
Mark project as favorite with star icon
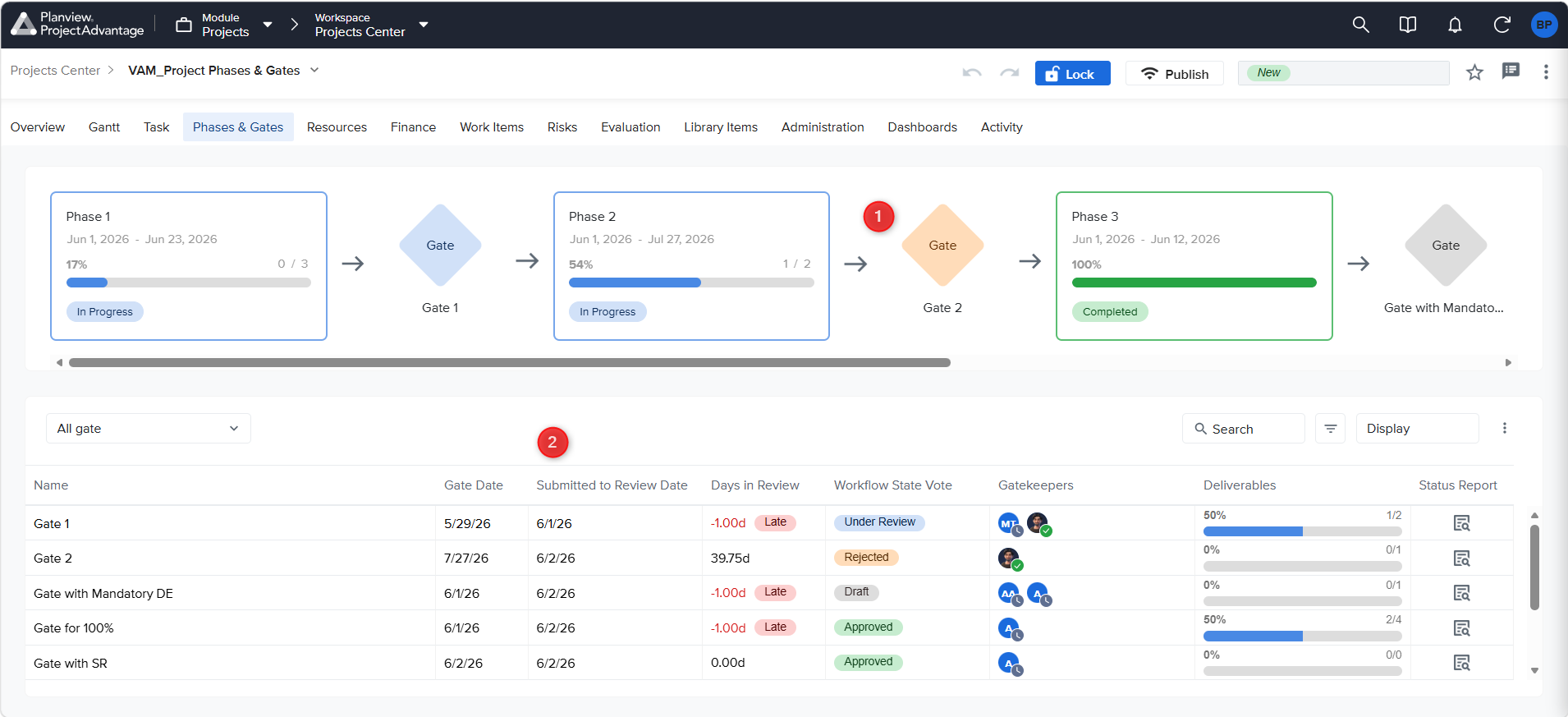pyautogui.click(x=1474, y=72)
